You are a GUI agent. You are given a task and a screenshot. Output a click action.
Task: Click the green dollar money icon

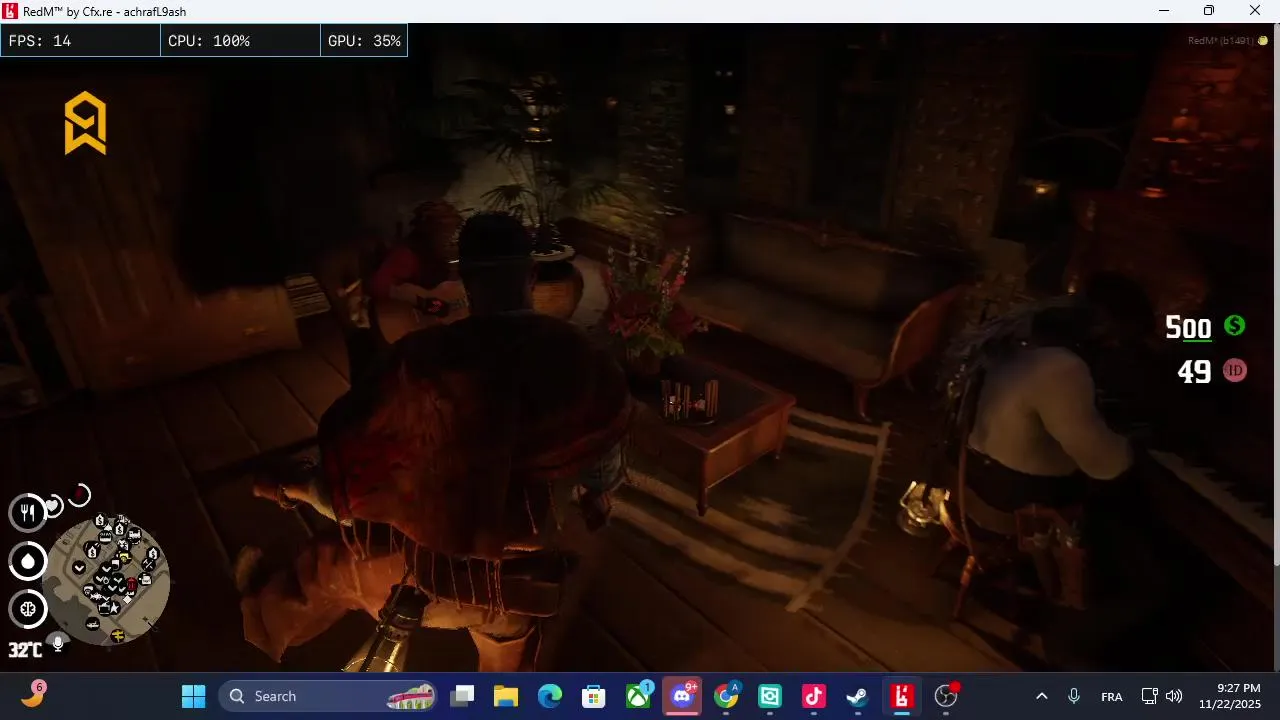click(1234, 325)
